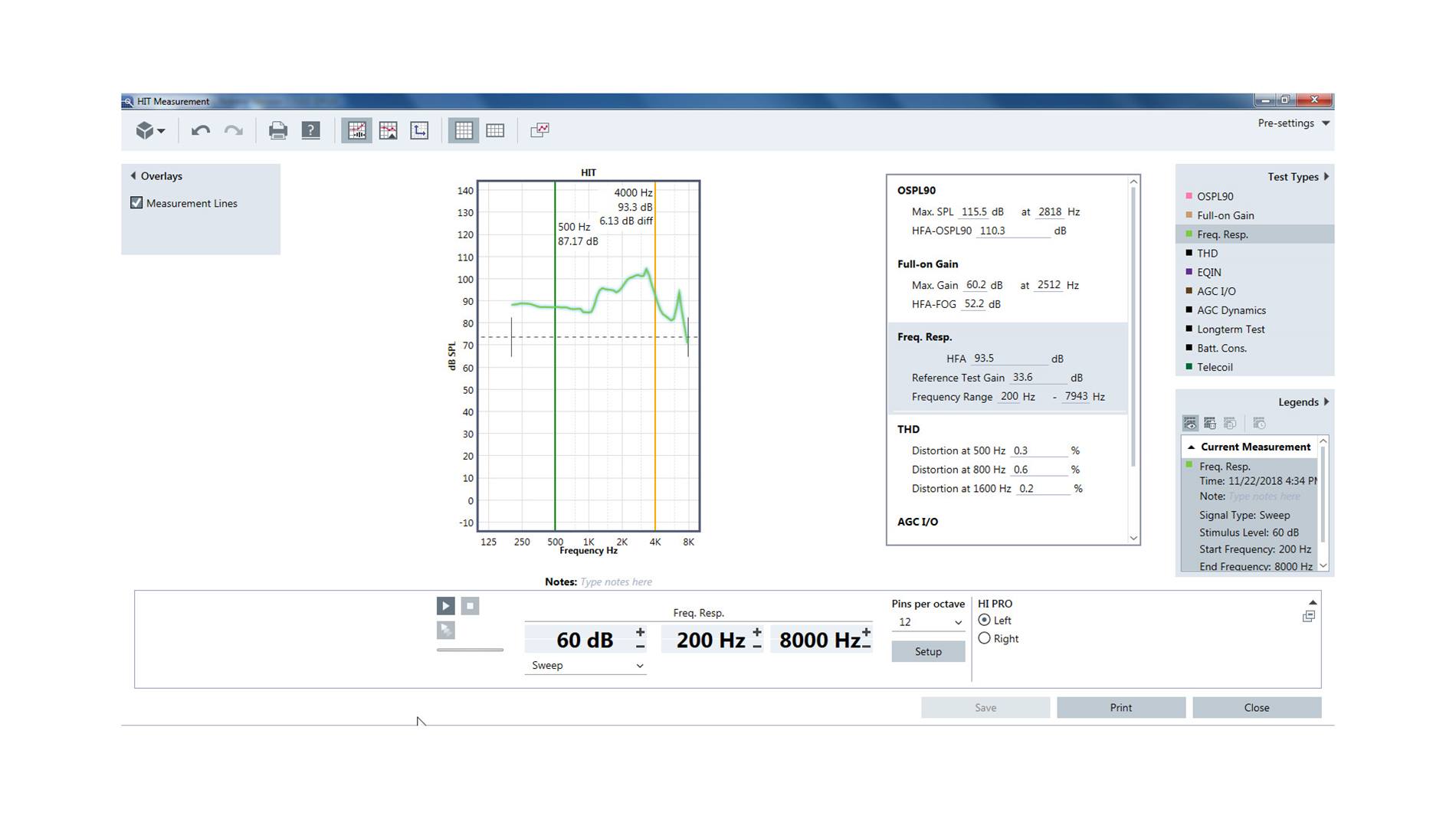Open the Pins per octave dropdown

[928, 622]
